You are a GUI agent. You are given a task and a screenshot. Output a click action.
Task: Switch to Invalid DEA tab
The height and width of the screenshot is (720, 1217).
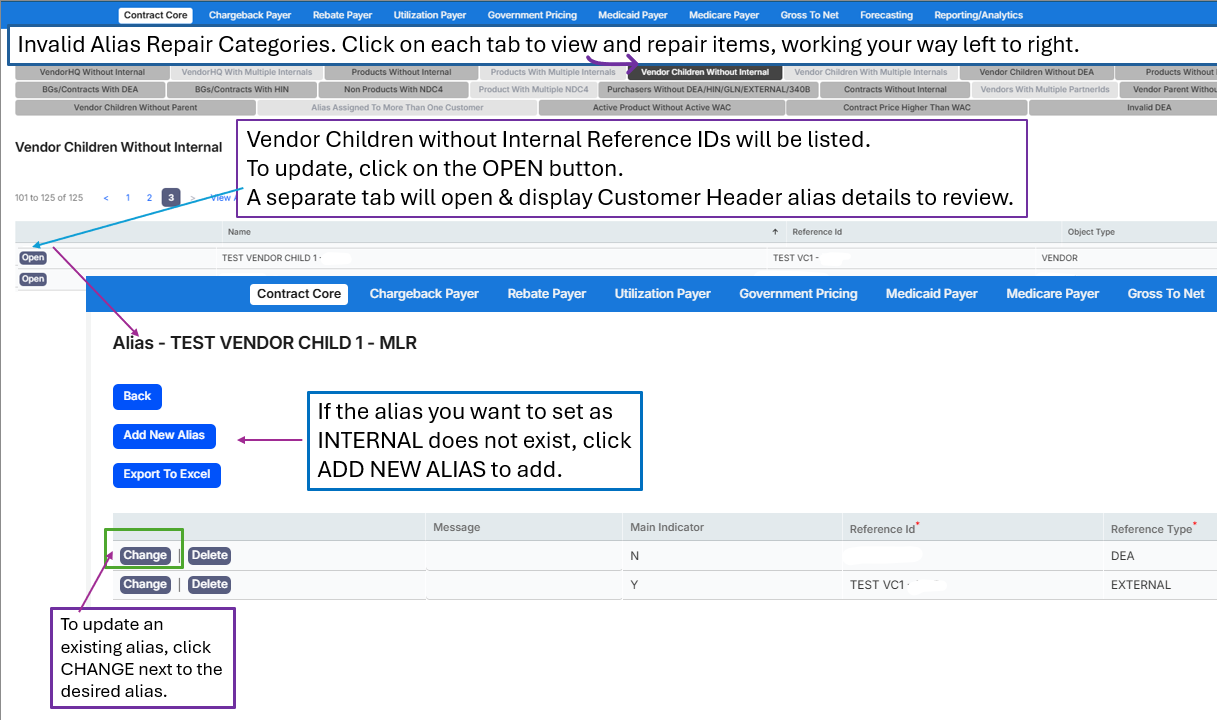click(x=1149, y=108)
